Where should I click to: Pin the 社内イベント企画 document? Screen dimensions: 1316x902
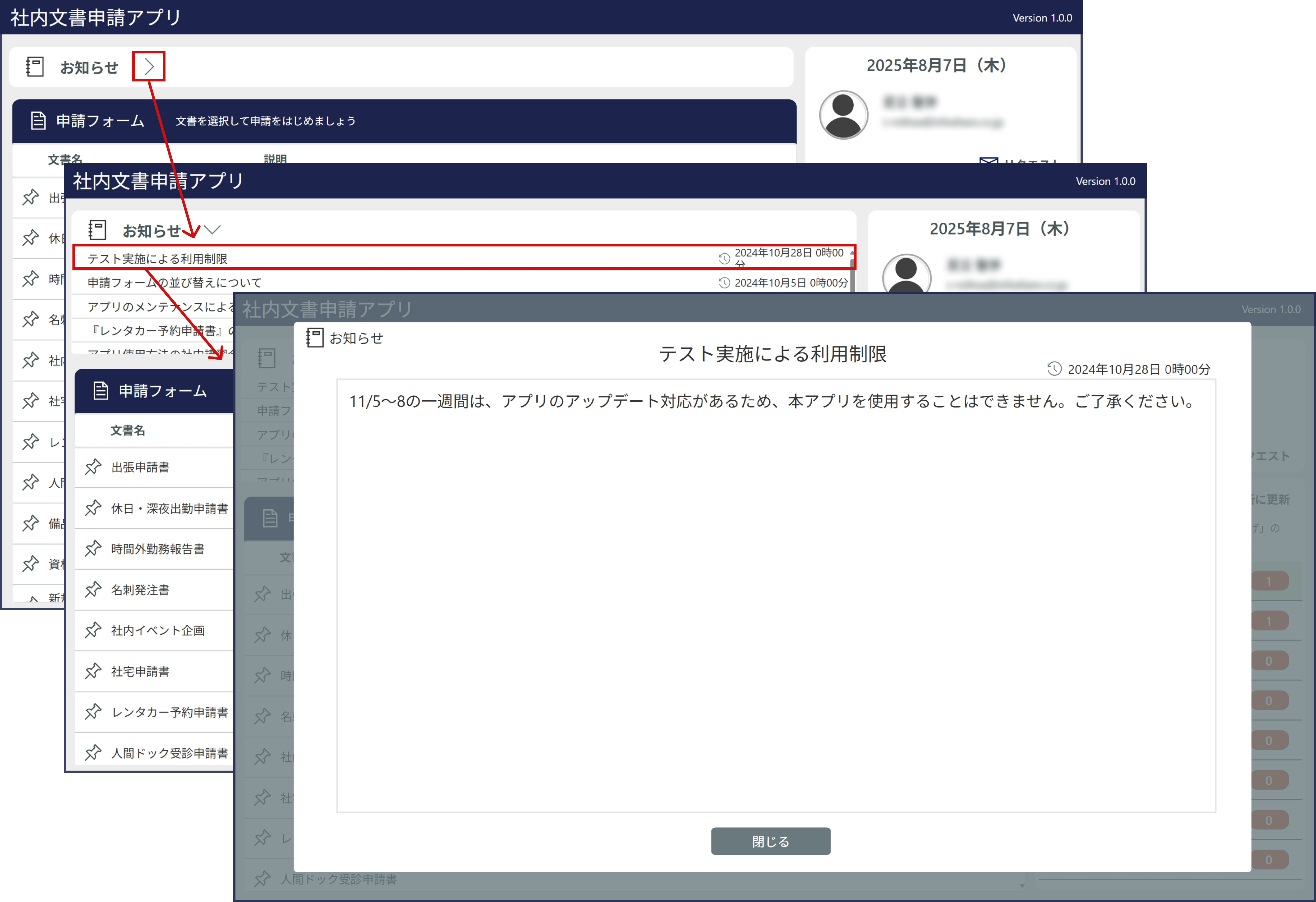[93, 630]
